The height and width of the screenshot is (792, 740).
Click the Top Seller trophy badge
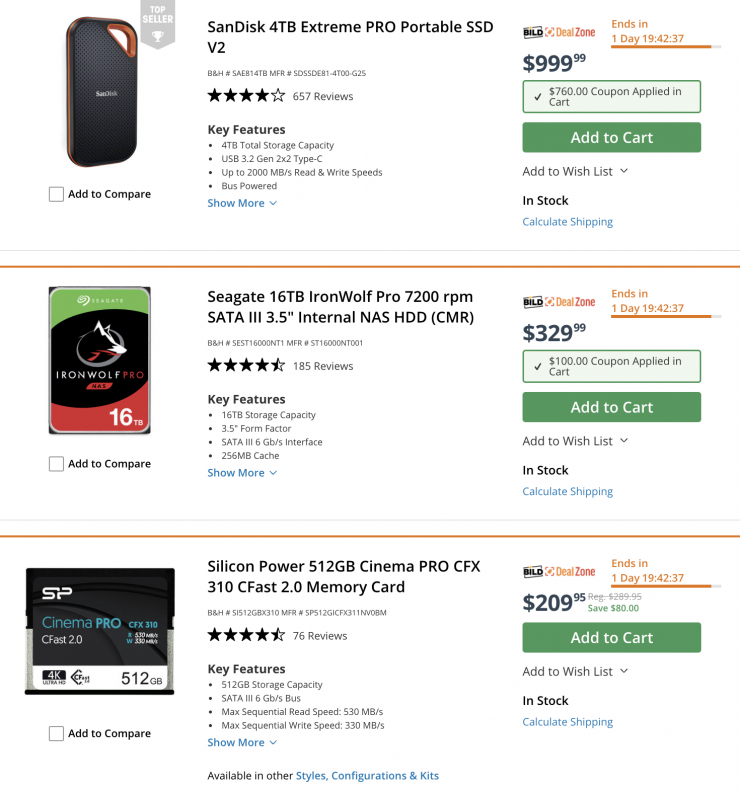click(x=155, y=26)
